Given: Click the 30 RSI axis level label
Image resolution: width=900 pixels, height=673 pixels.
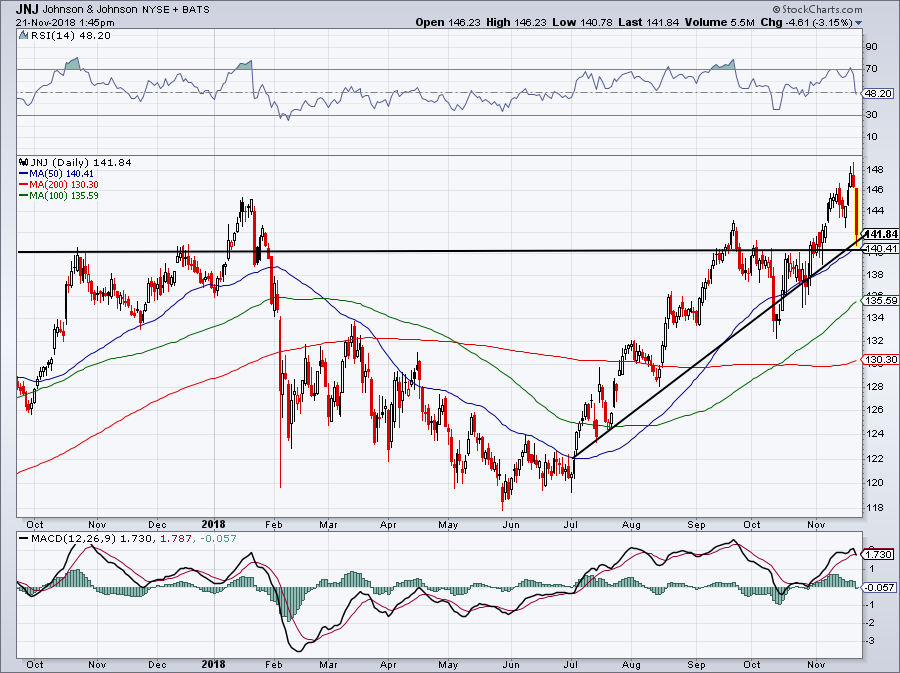Looking at the screenshot, I should [x=872, y=115].
